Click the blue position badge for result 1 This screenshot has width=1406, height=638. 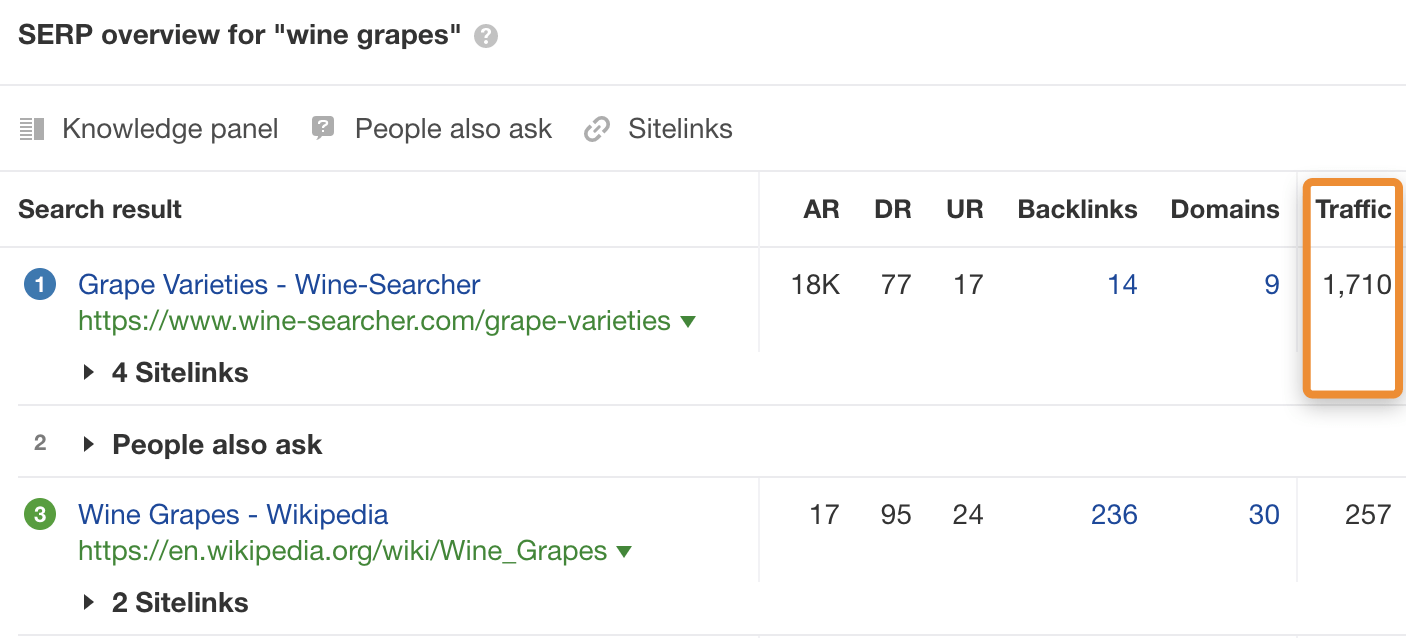(x=39, y=284)
